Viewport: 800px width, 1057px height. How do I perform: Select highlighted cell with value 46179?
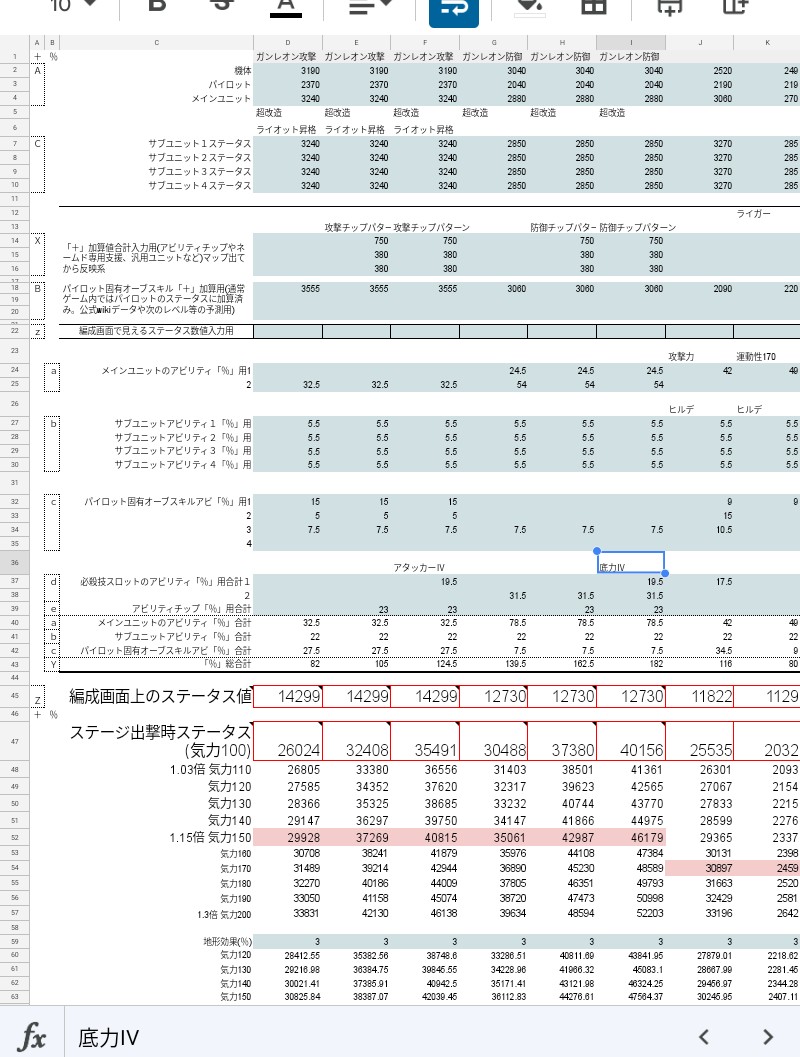[x=631, y=837]
